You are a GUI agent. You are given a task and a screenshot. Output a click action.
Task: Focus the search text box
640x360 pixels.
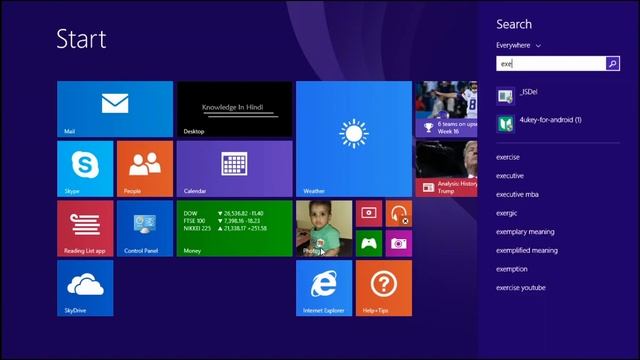(551, 64)
